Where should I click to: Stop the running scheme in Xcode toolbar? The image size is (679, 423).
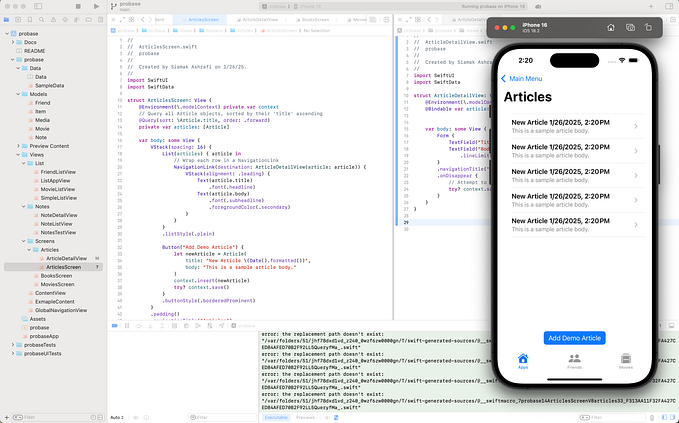tap(78, 6)
